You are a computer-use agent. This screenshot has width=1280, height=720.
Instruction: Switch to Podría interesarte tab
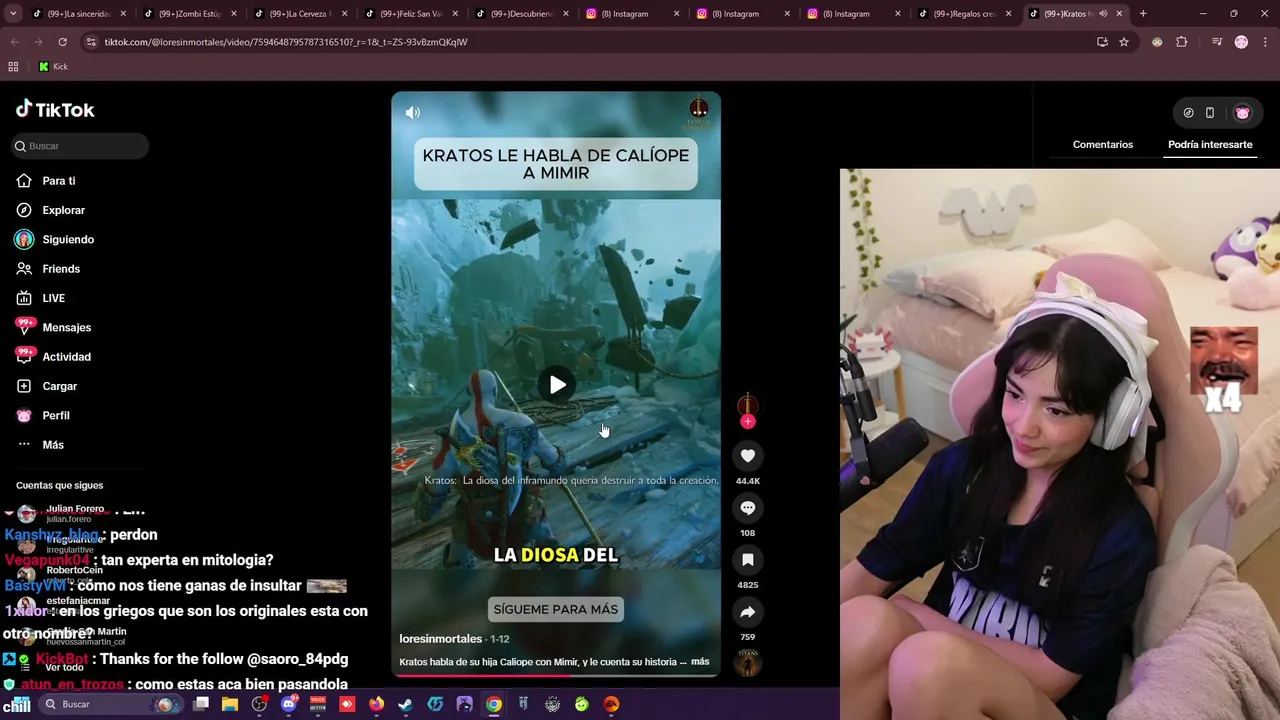point(1210,145)
